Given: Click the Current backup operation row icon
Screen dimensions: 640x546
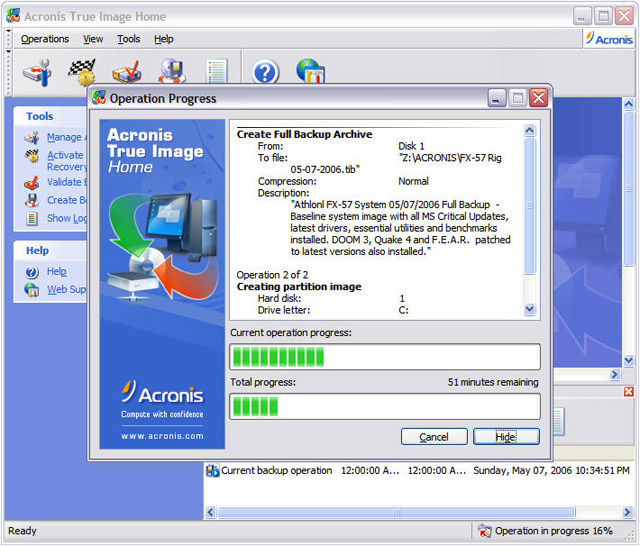Looking at the screenshot, I should (212, 471).
